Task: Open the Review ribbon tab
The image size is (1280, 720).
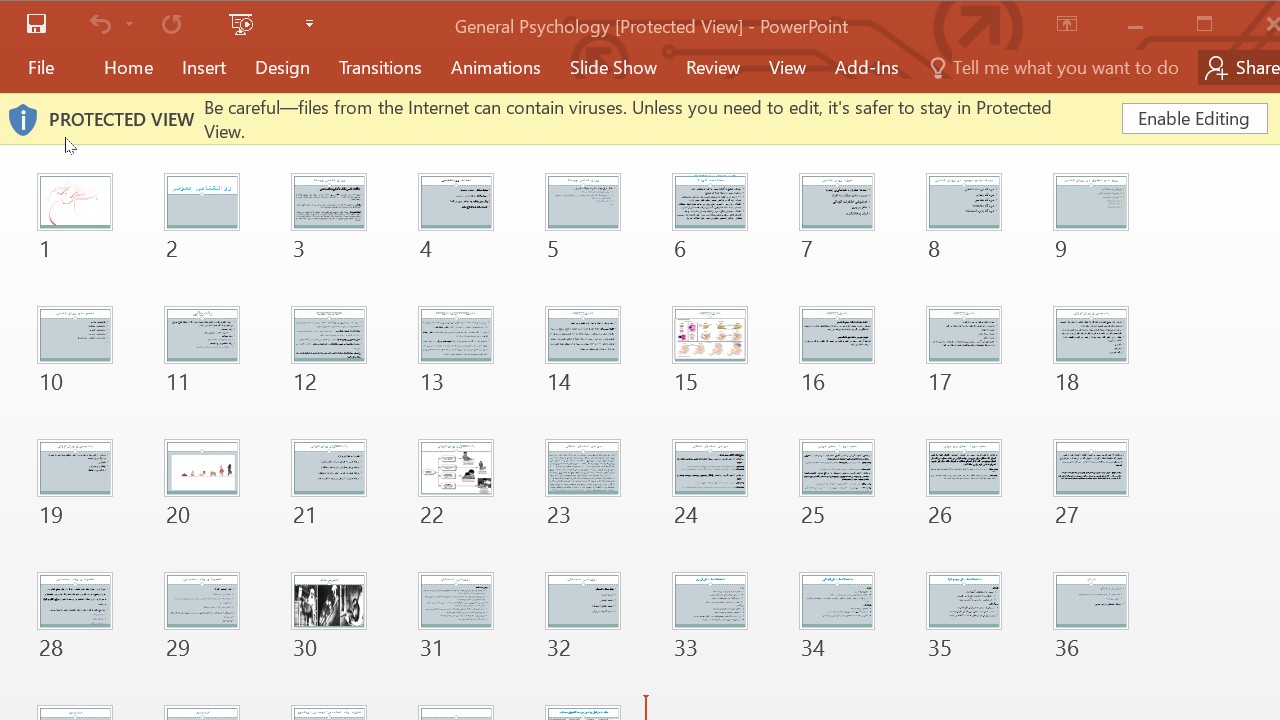Action: (x=713, y=68)
